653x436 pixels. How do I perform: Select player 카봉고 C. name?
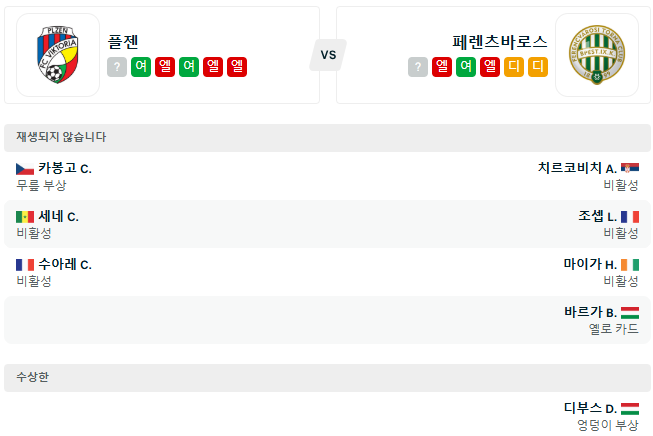65,169
